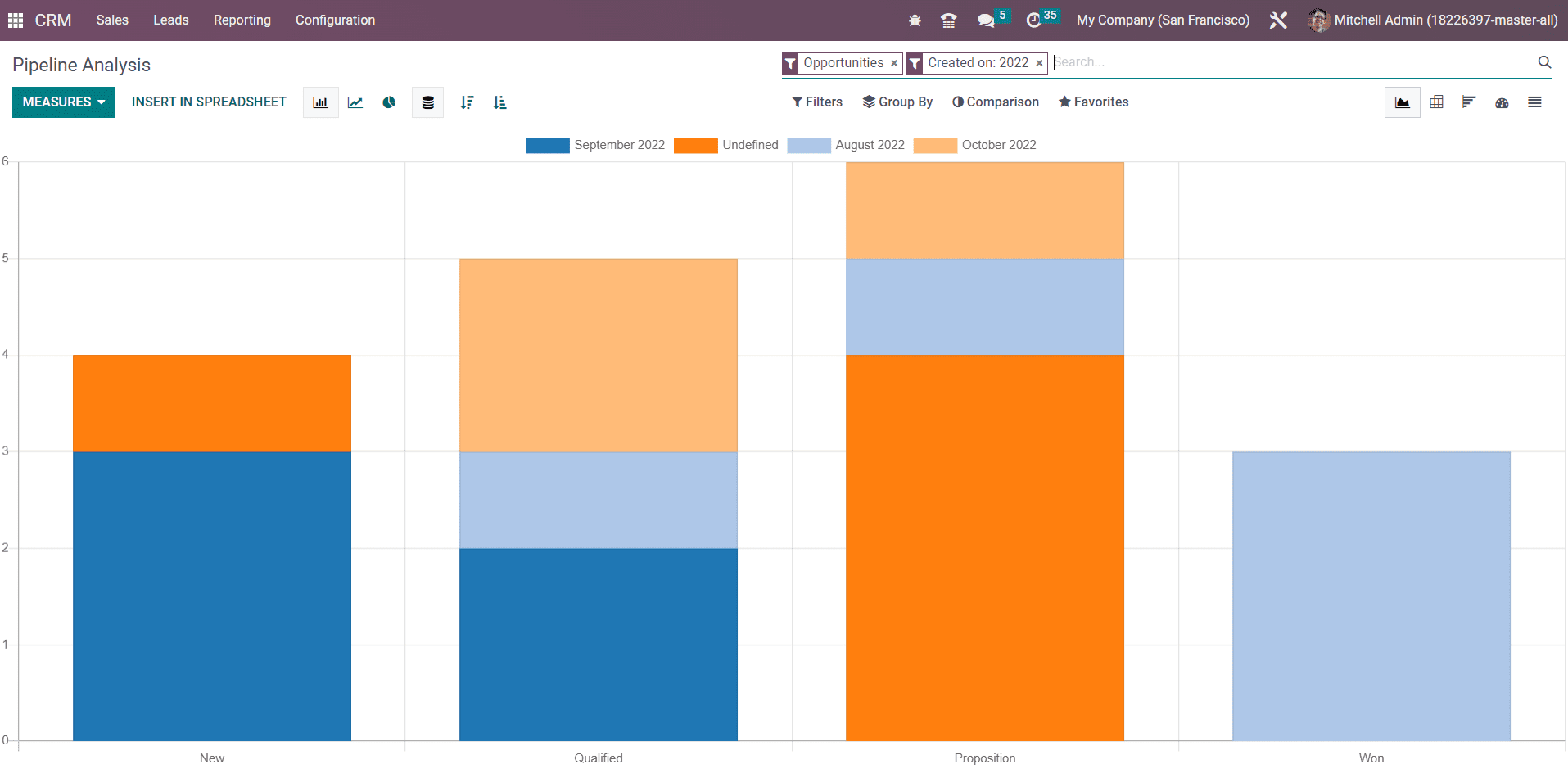Open the Reporting menu
Screen dimensions: 1568x769
point(242,20)
